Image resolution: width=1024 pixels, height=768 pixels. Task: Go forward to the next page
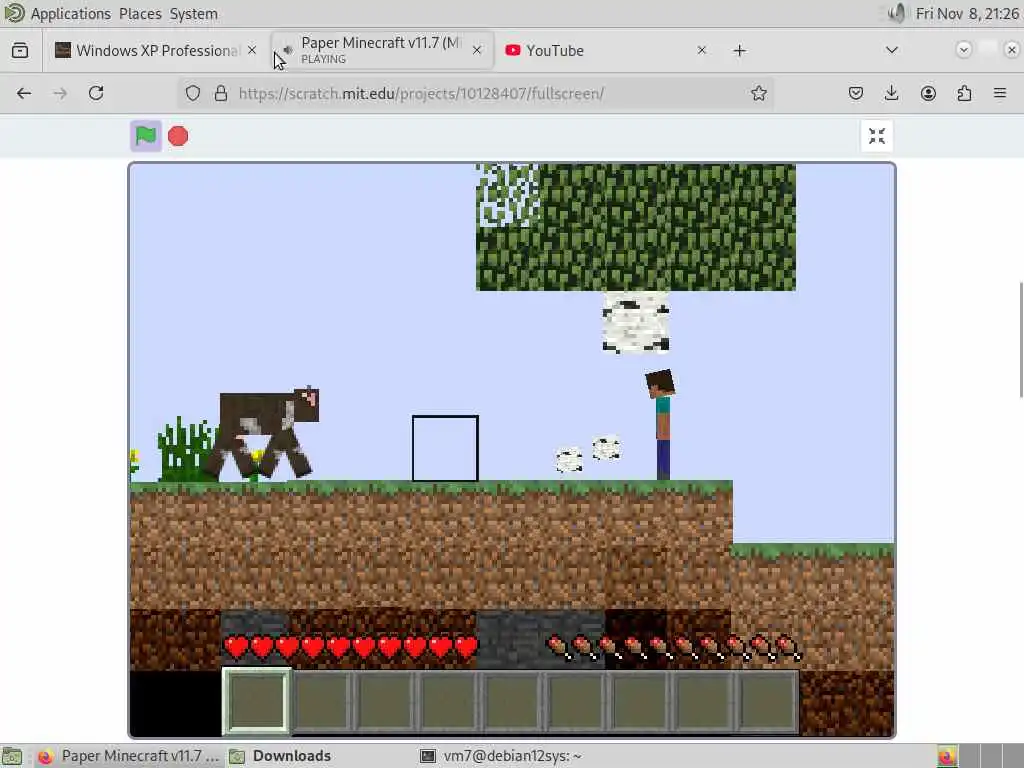(60, 93)
